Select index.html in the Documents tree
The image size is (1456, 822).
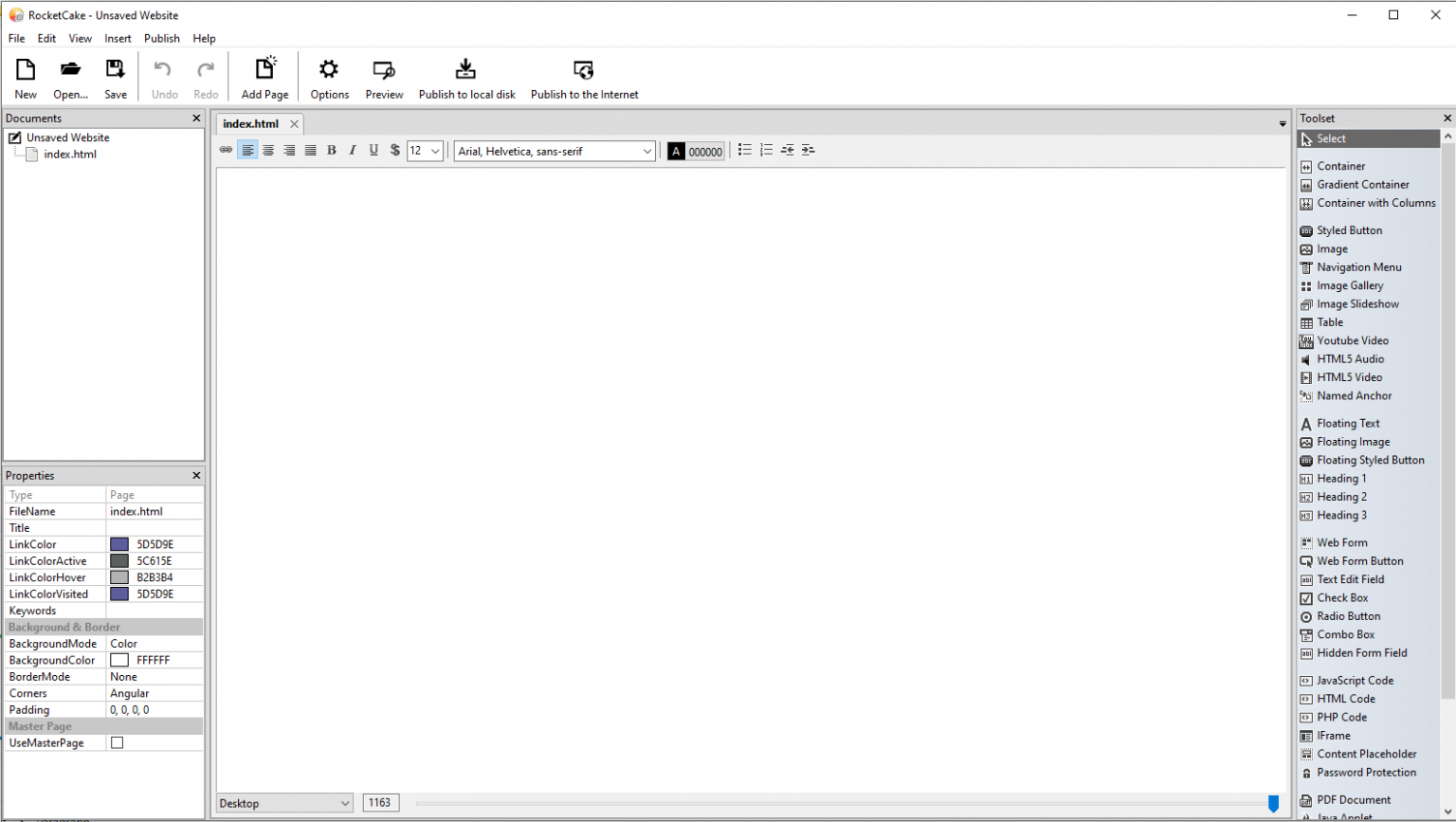(69, 155)
